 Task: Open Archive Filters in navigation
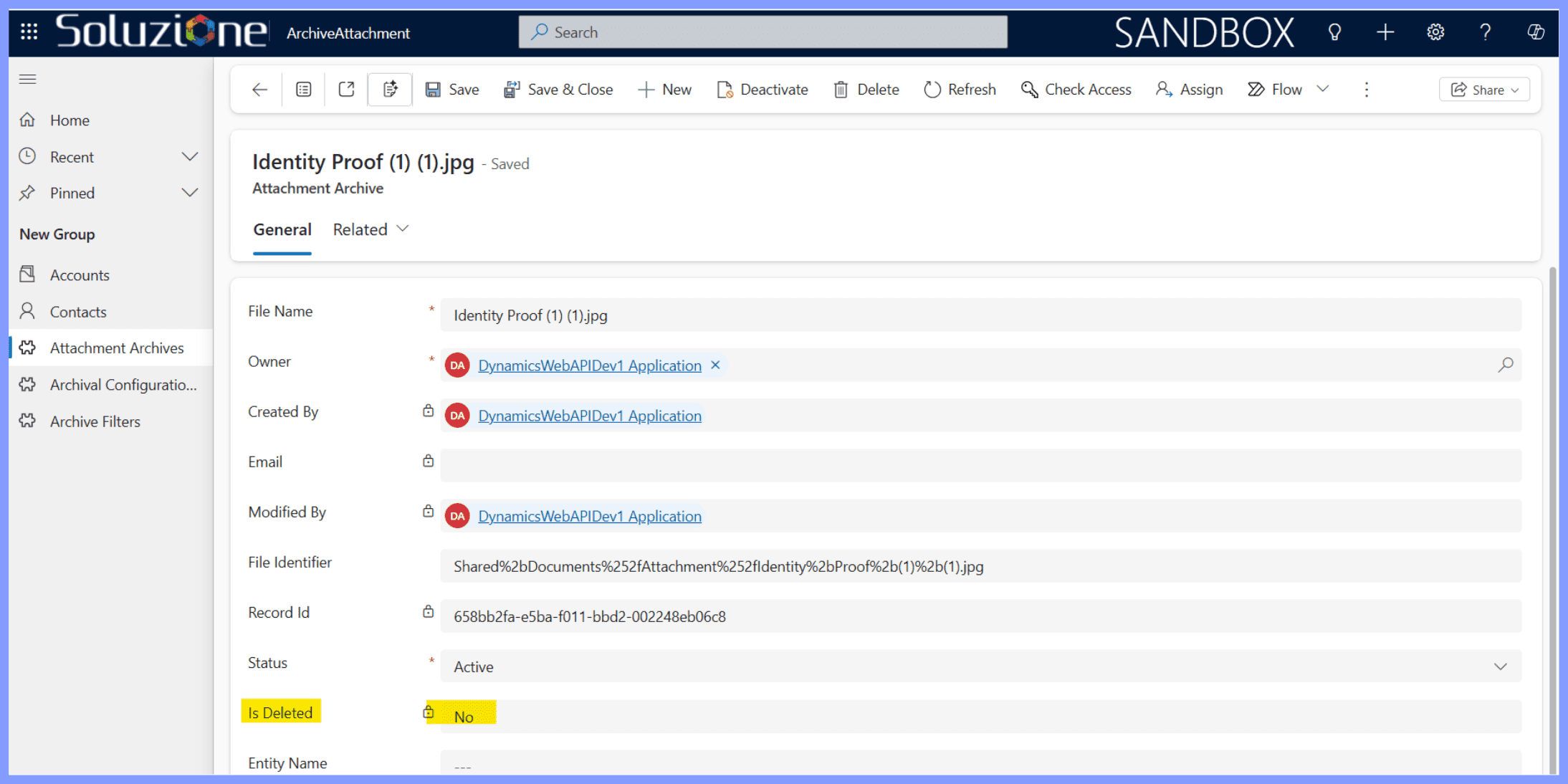coord(95,421)
